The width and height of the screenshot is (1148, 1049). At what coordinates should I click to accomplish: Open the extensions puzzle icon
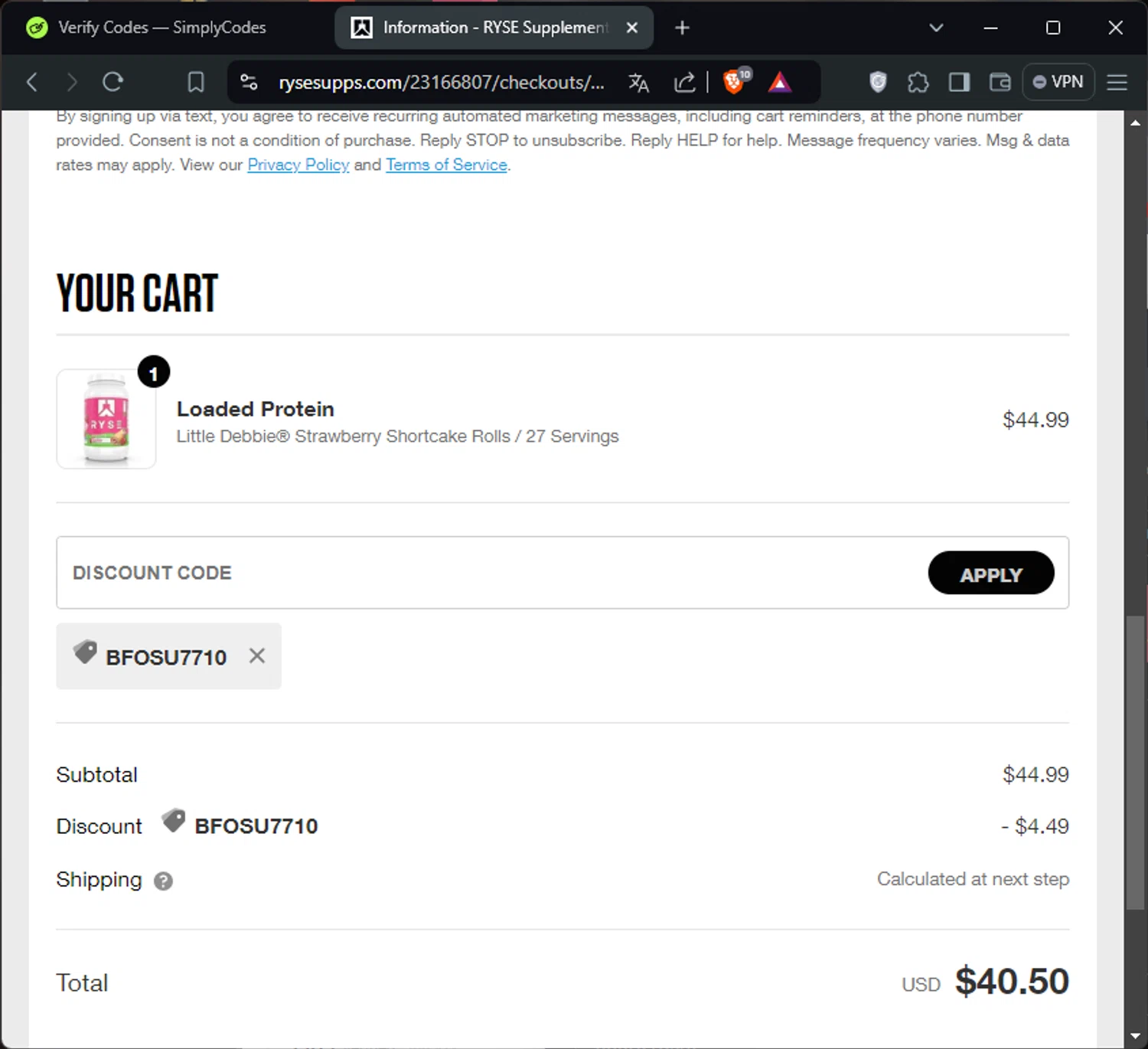[x=918, y=82]
